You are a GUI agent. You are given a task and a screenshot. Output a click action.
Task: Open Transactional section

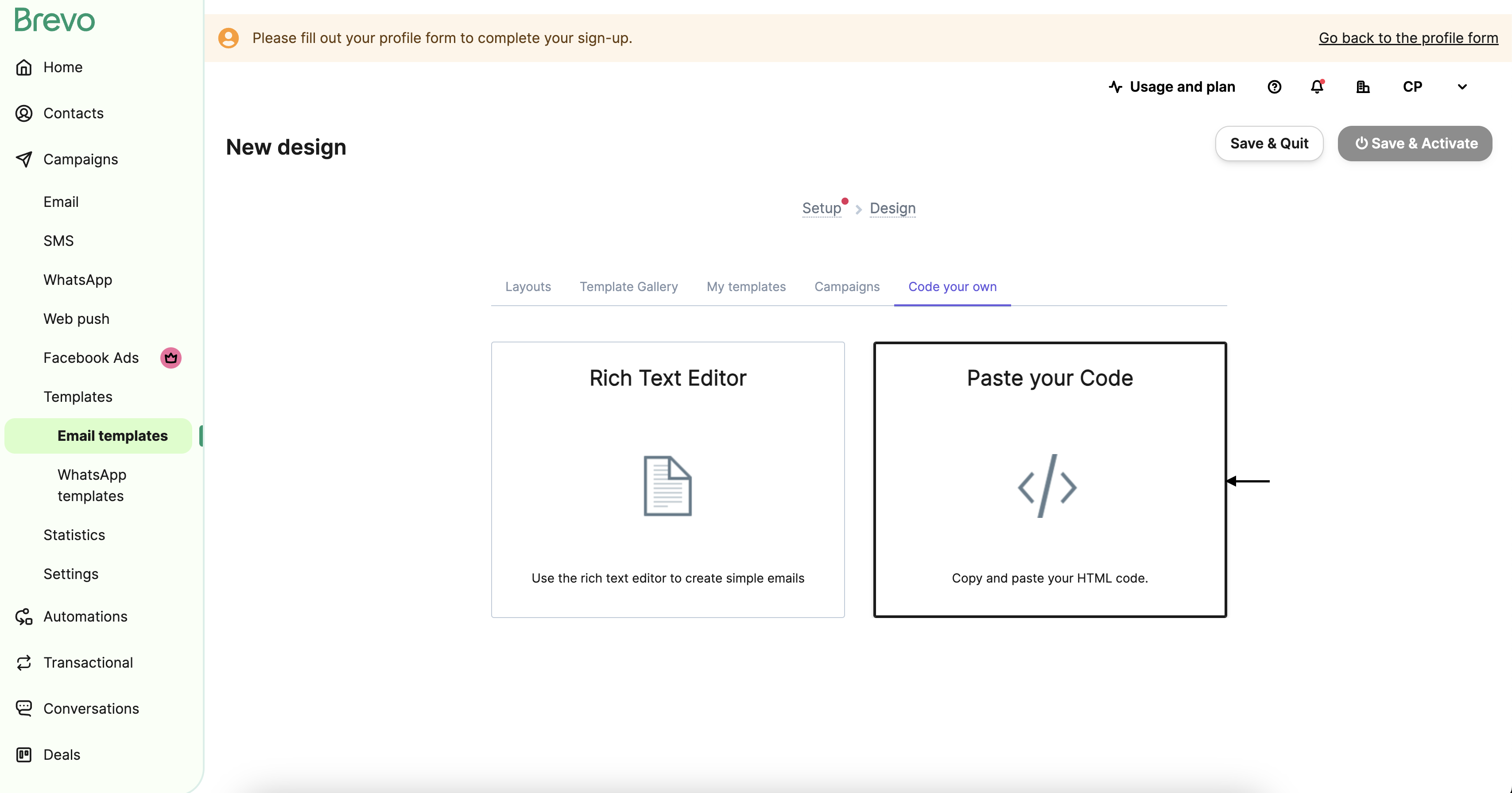[88, 663]
